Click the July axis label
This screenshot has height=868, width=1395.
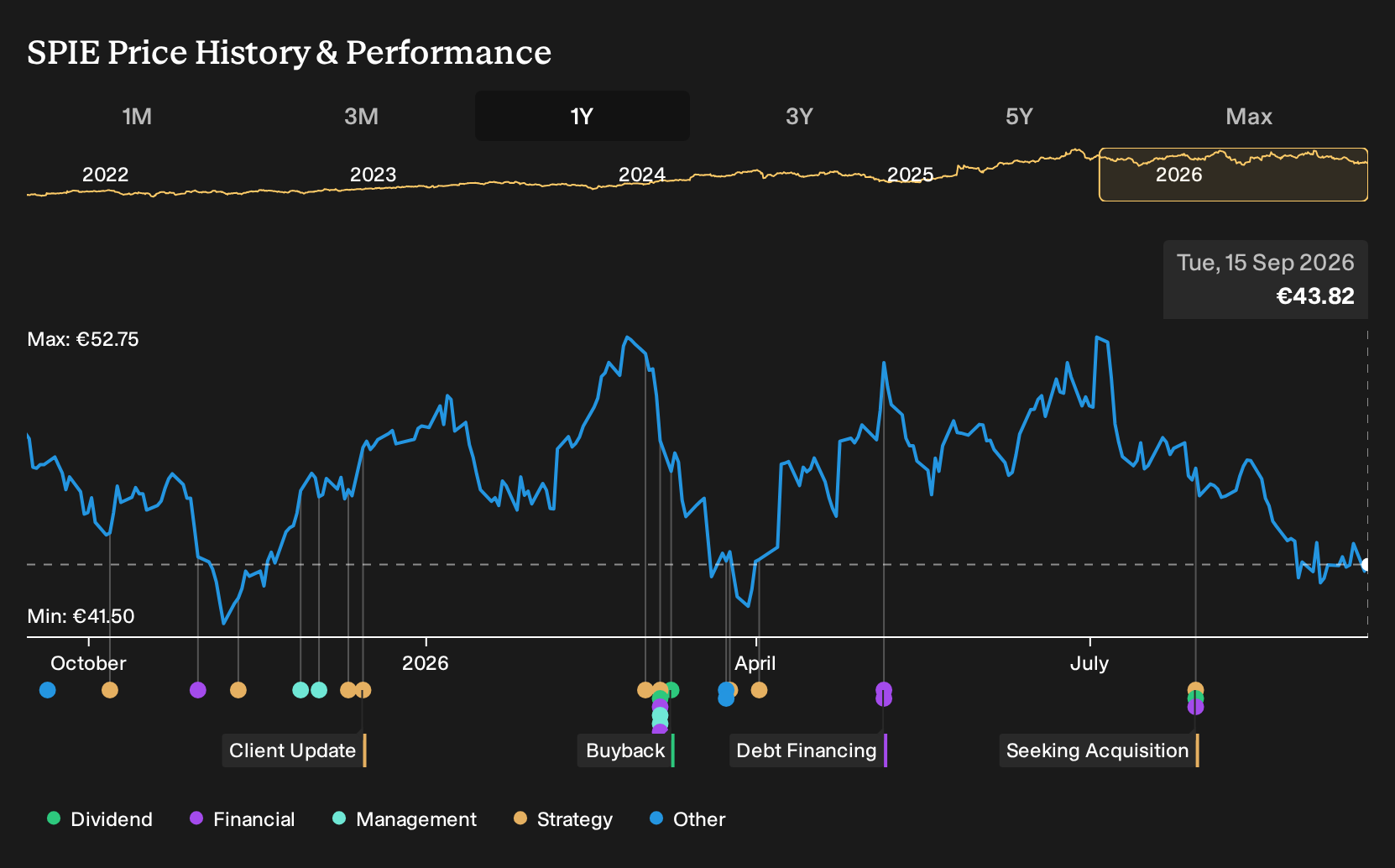point(1089,663)
